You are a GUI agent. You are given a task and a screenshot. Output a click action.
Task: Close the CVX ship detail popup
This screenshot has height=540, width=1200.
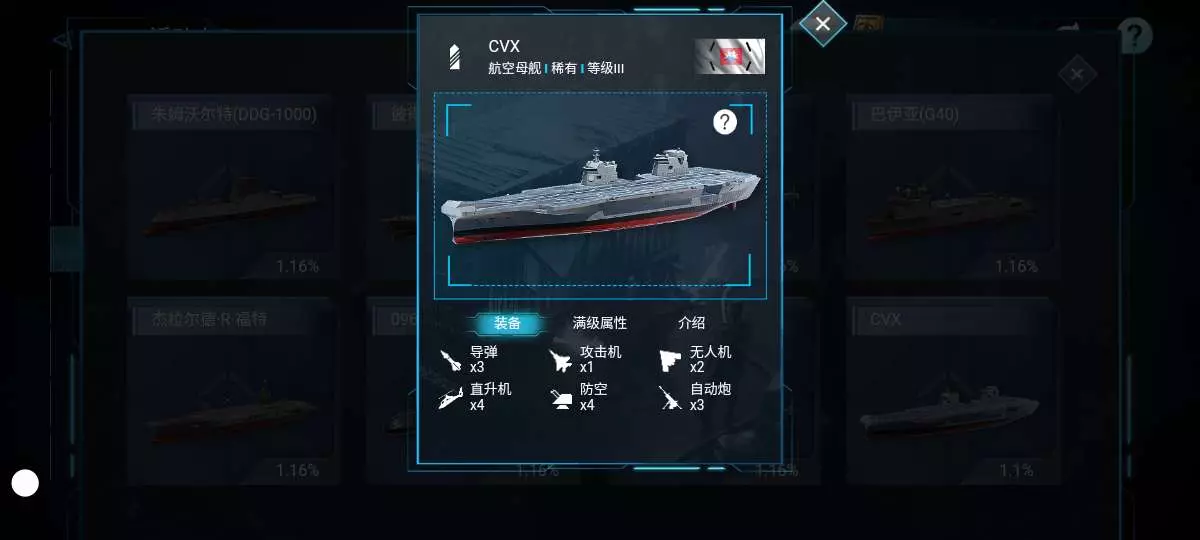click(x=823, y=24)
